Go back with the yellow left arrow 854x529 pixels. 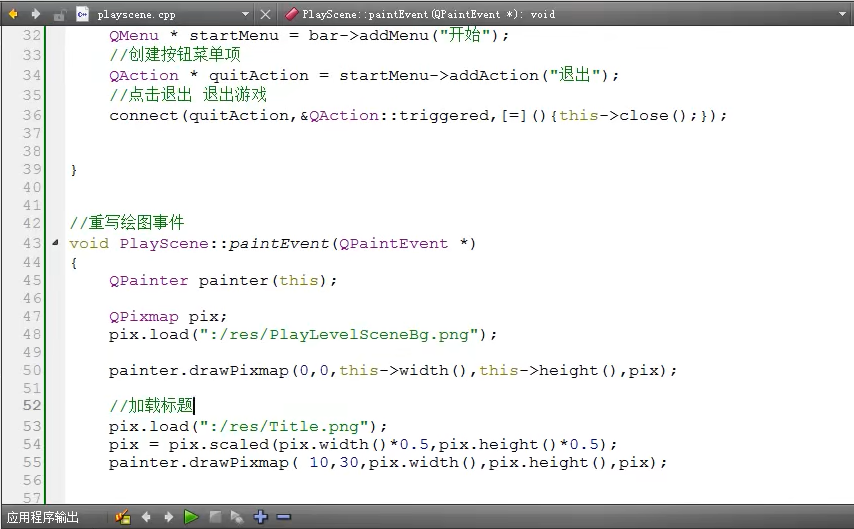13,14
